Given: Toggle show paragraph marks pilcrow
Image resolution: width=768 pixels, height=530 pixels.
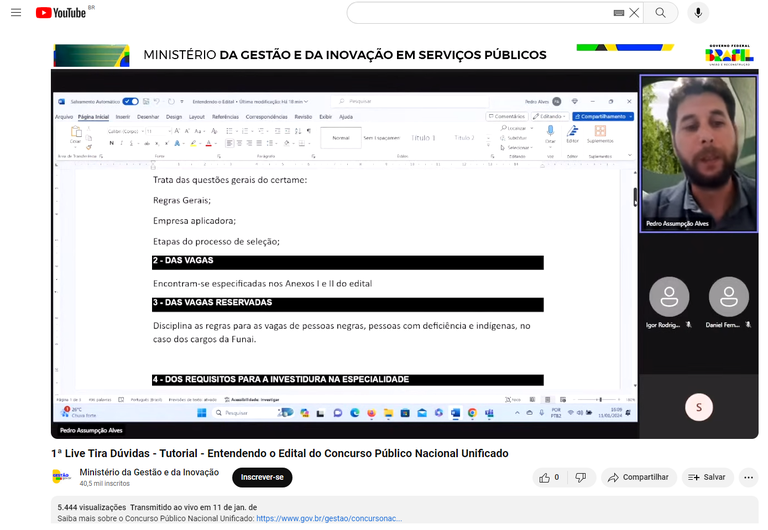Looking at the screenshot, I should click(x=309, y=131).
